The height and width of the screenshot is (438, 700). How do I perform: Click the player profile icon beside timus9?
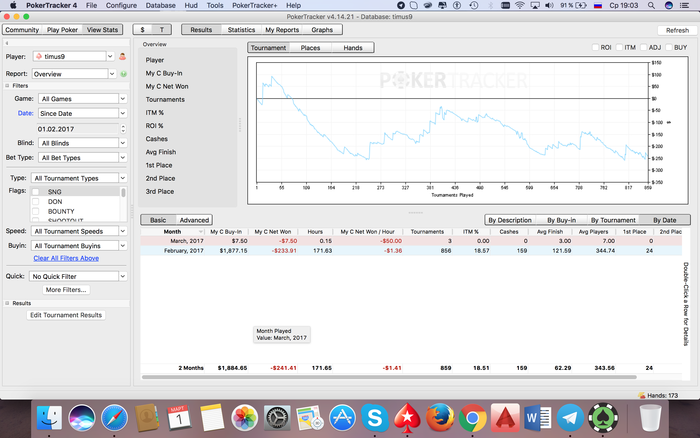tap(122, 57)
